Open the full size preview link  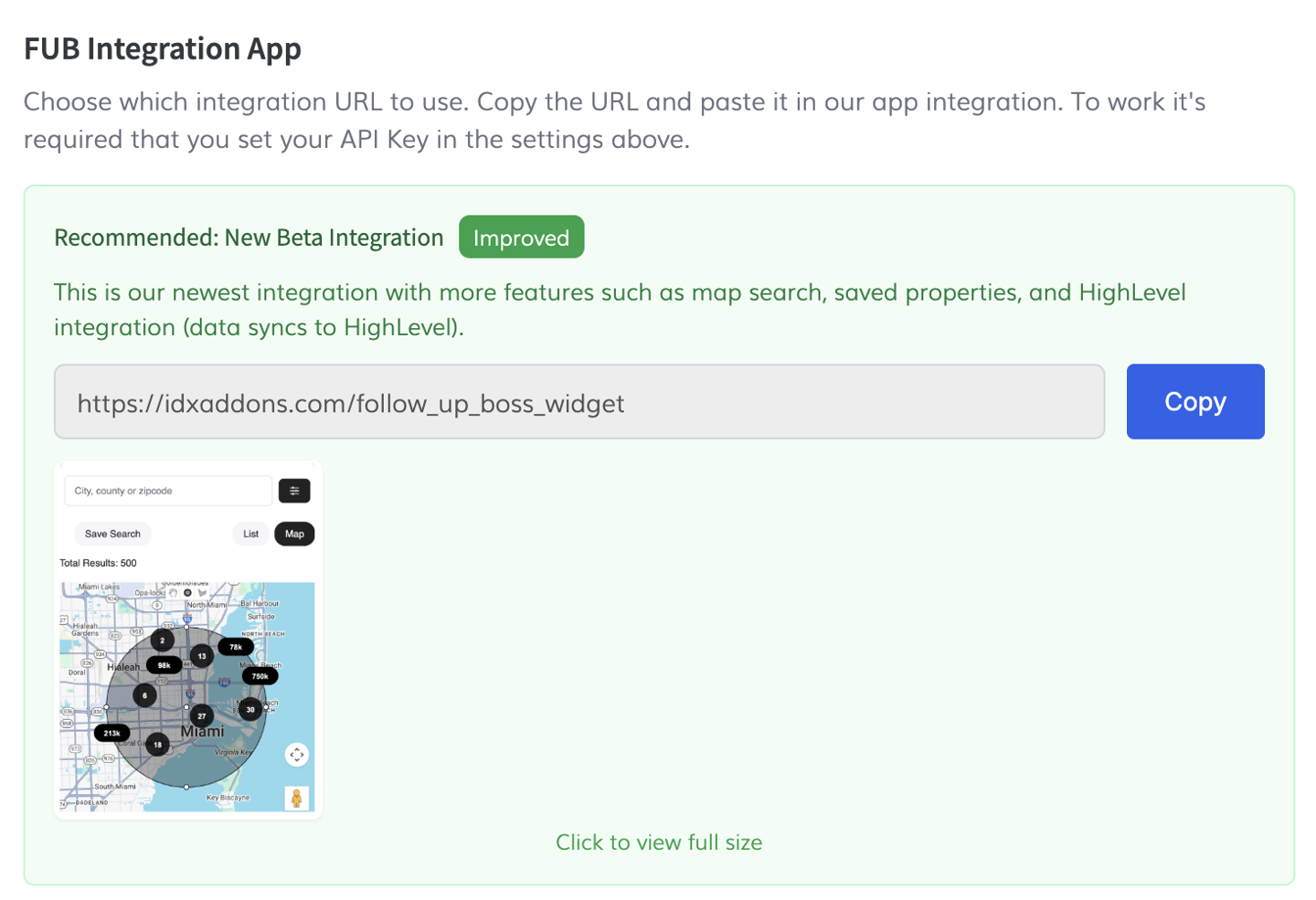[x=658, y=842]
